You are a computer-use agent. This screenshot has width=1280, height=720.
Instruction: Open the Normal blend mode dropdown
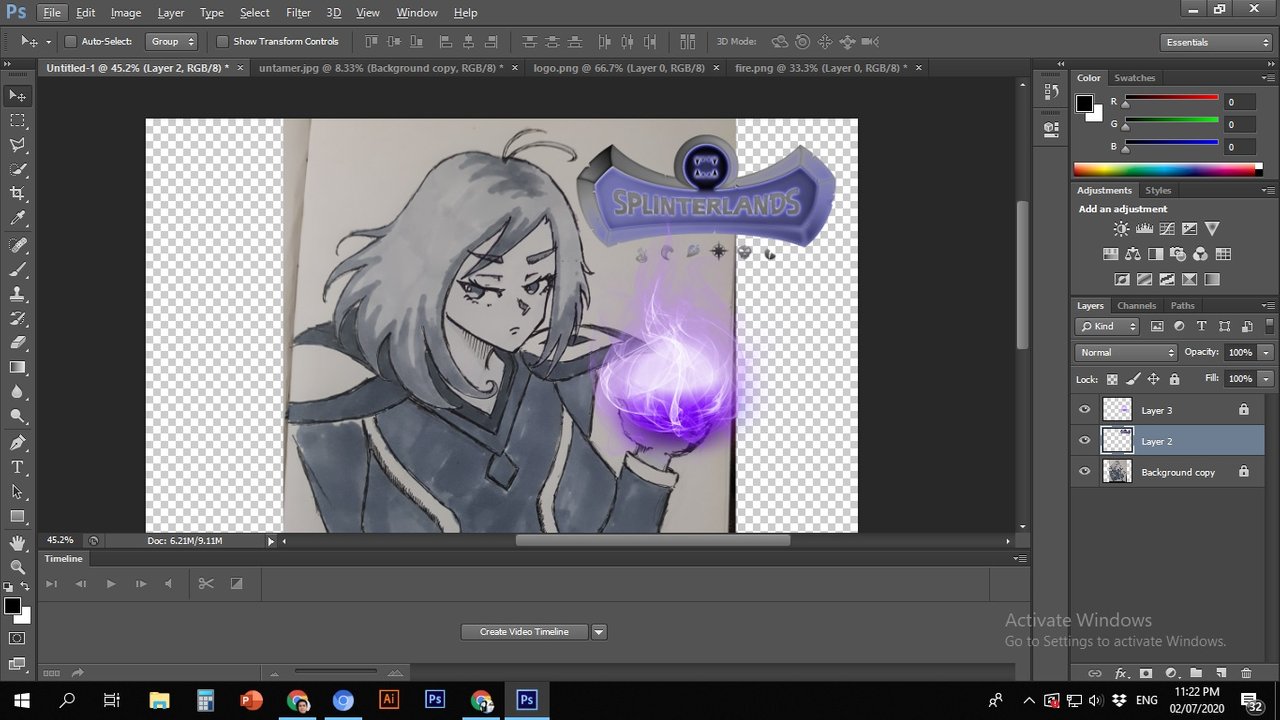pyautogui.click(x=1126, y=352)
